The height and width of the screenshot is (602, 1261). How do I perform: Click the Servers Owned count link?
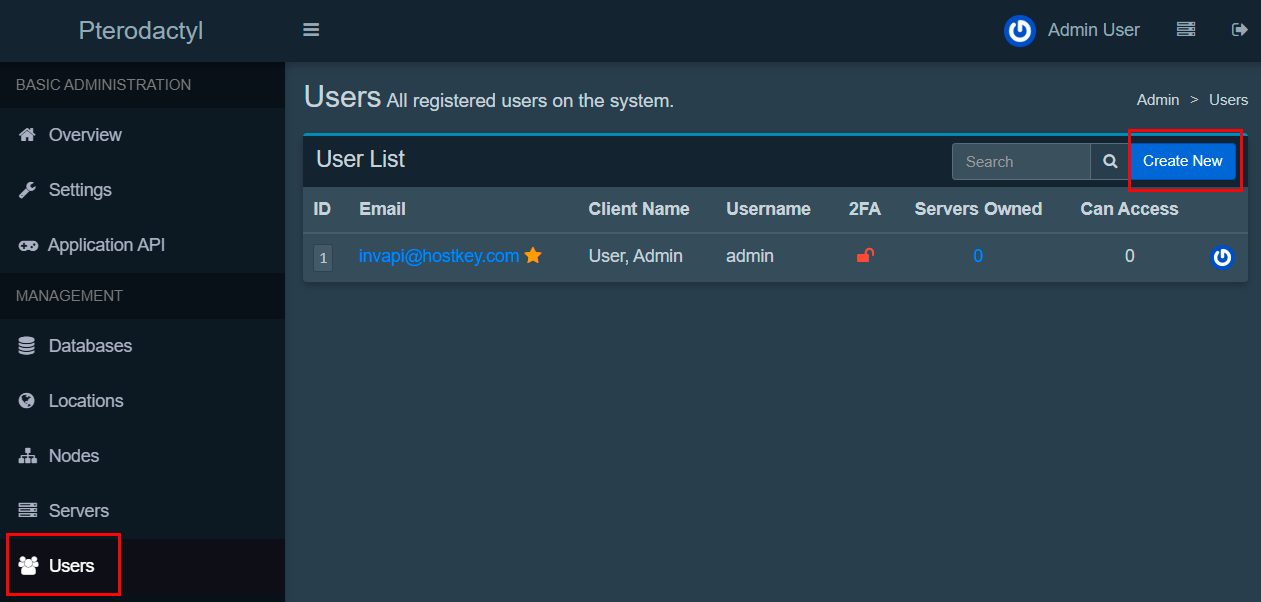coord(978,256)
